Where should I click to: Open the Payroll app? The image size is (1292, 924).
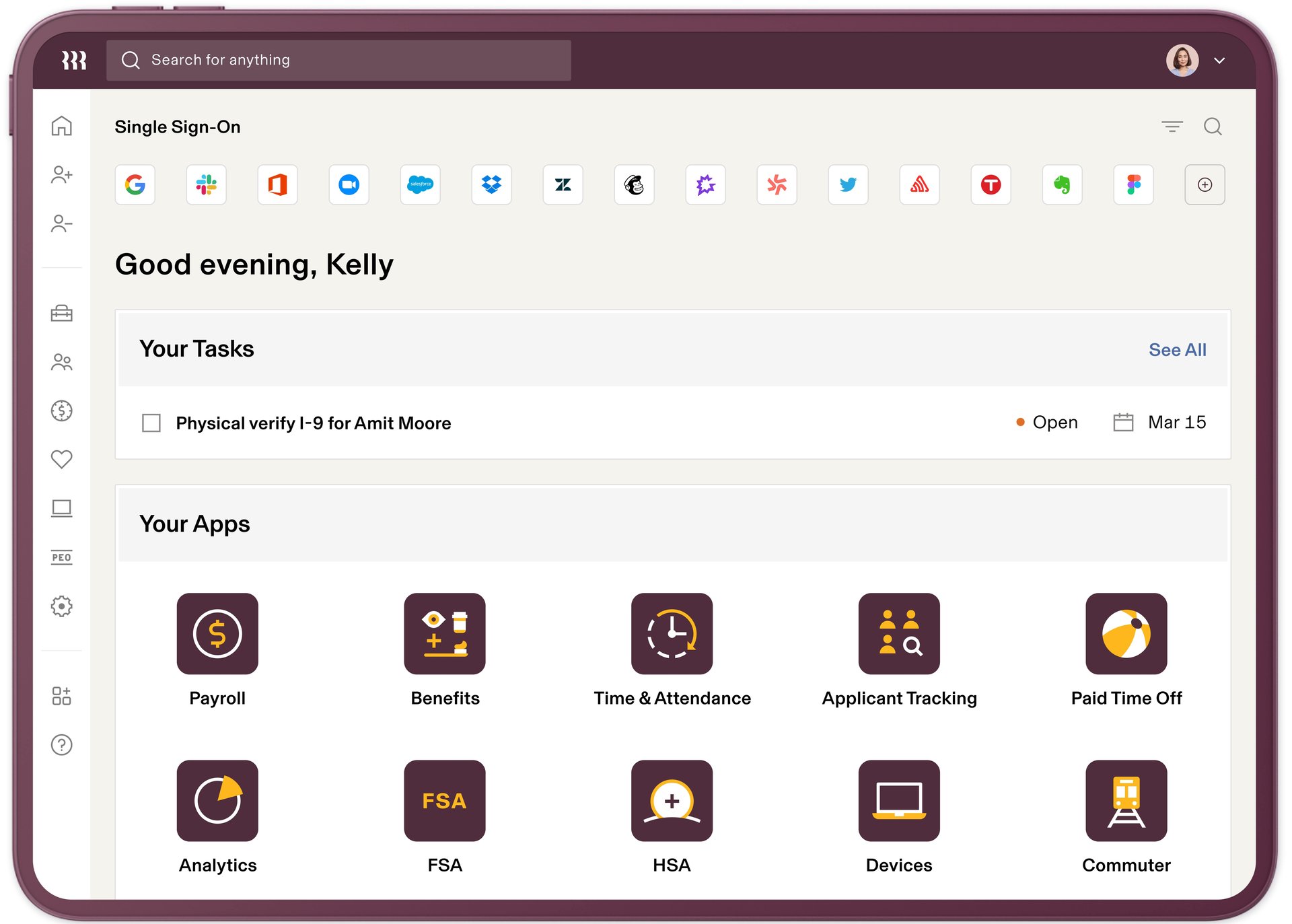217,633
